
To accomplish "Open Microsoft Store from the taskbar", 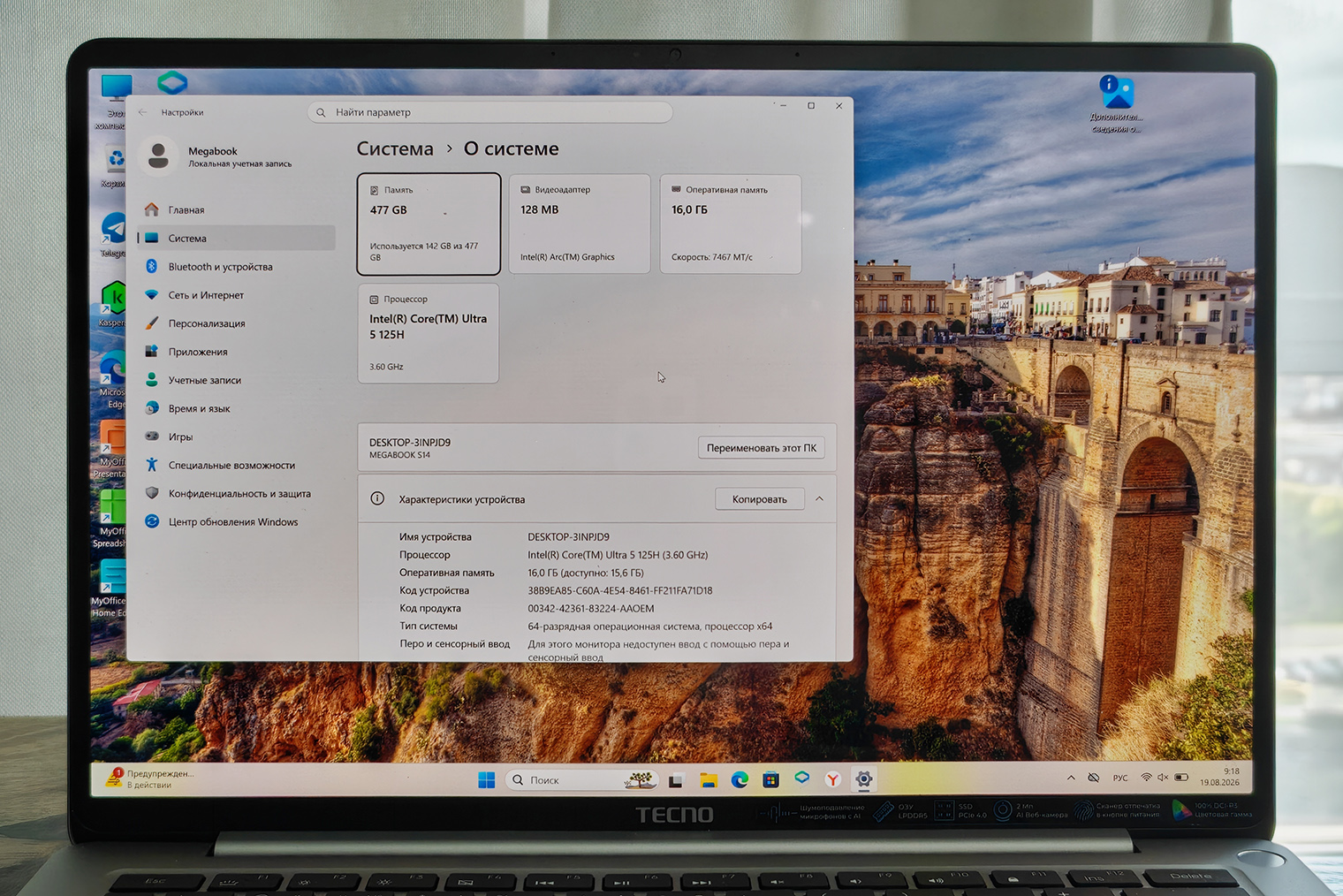I will point(771,779).
